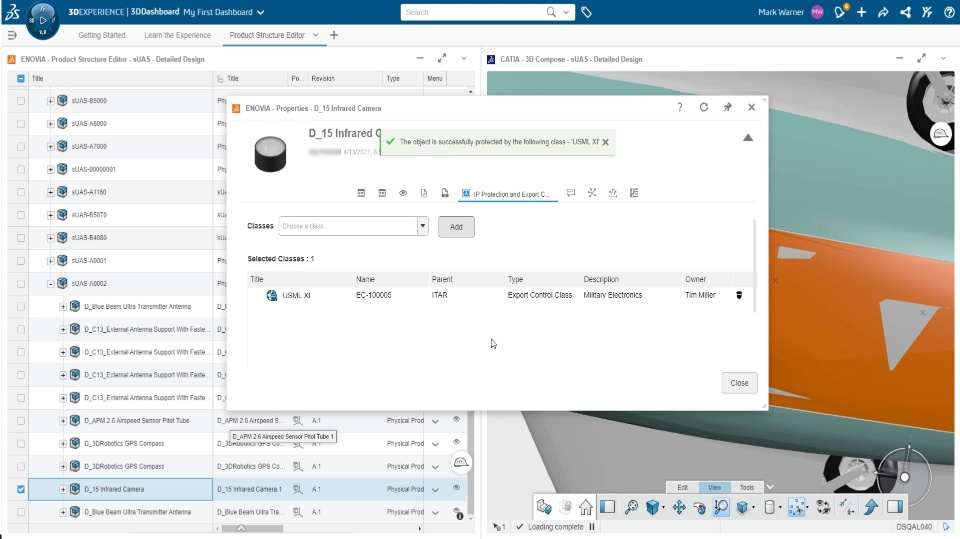960x539 pixels.
Task: Collapse the sUAS-A0002 tree node
Action: pyautogui.click(x=51, y=284)
